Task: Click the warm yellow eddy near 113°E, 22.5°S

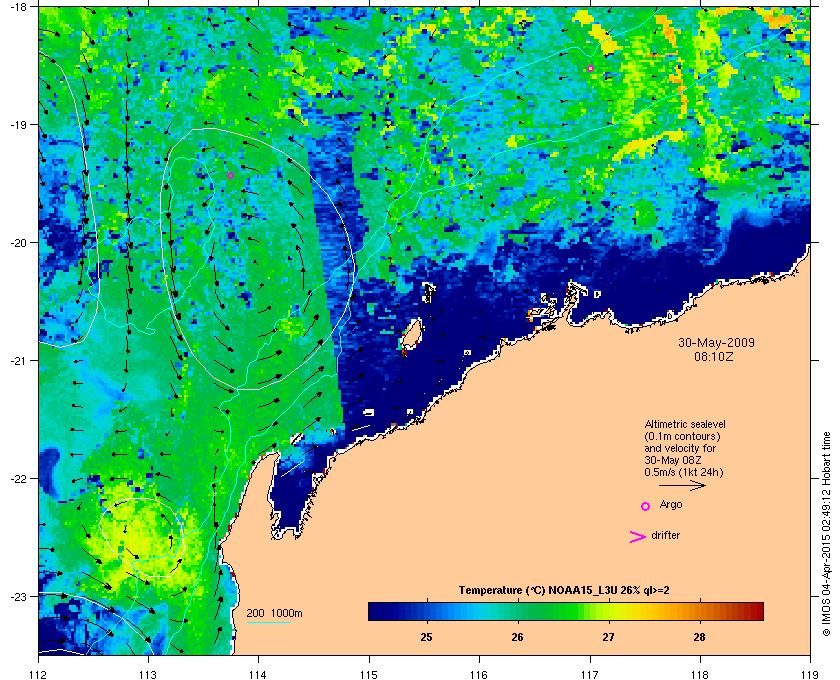Action: pos(140,537)
